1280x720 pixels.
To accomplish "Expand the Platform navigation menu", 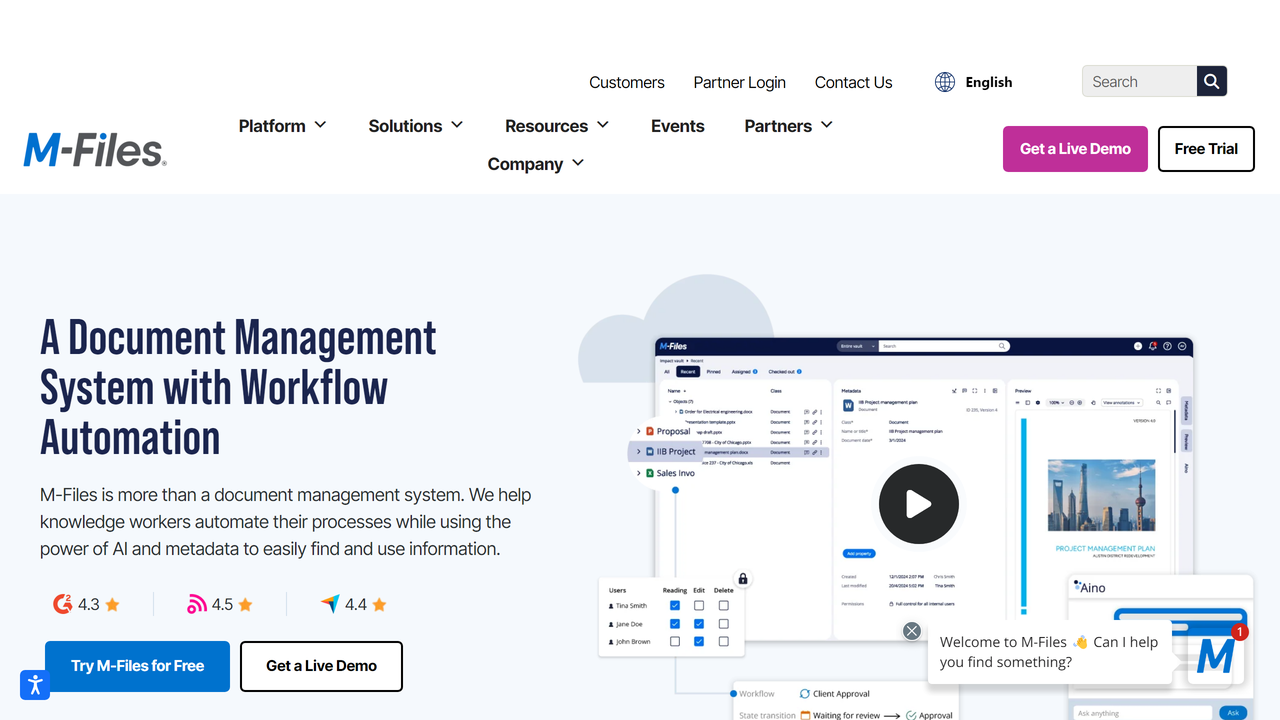I will coord(283,126).
